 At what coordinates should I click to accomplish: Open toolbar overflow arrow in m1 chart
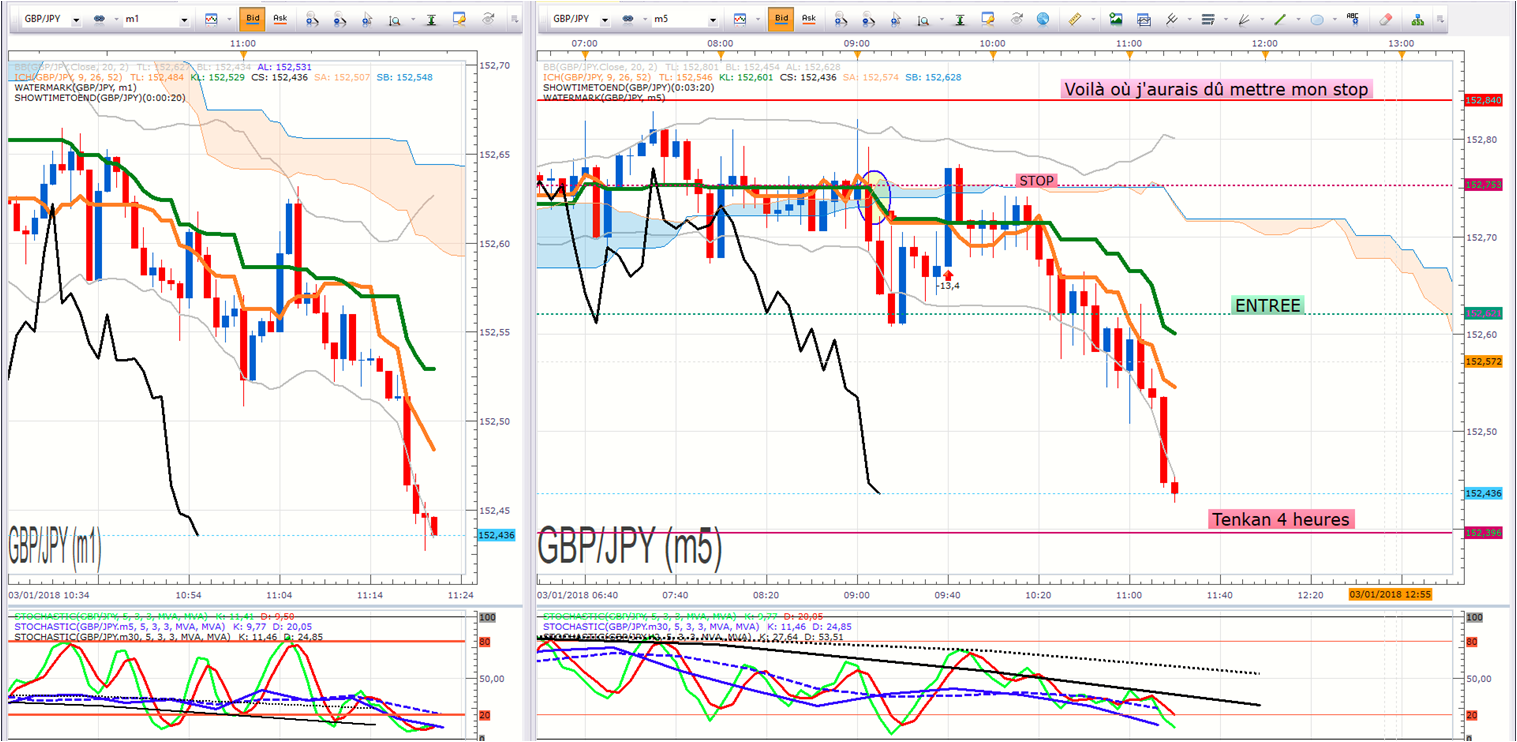(514, 19)
